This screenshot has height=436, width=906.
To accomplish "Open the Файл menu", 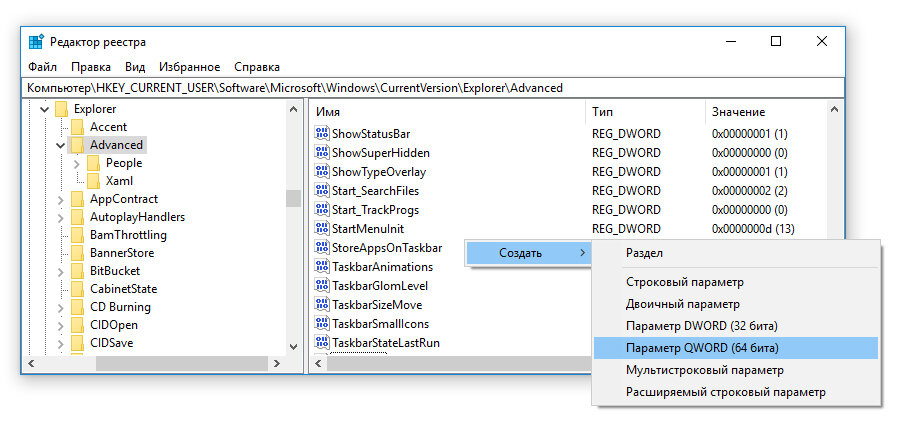I will [x=42, y=67].
